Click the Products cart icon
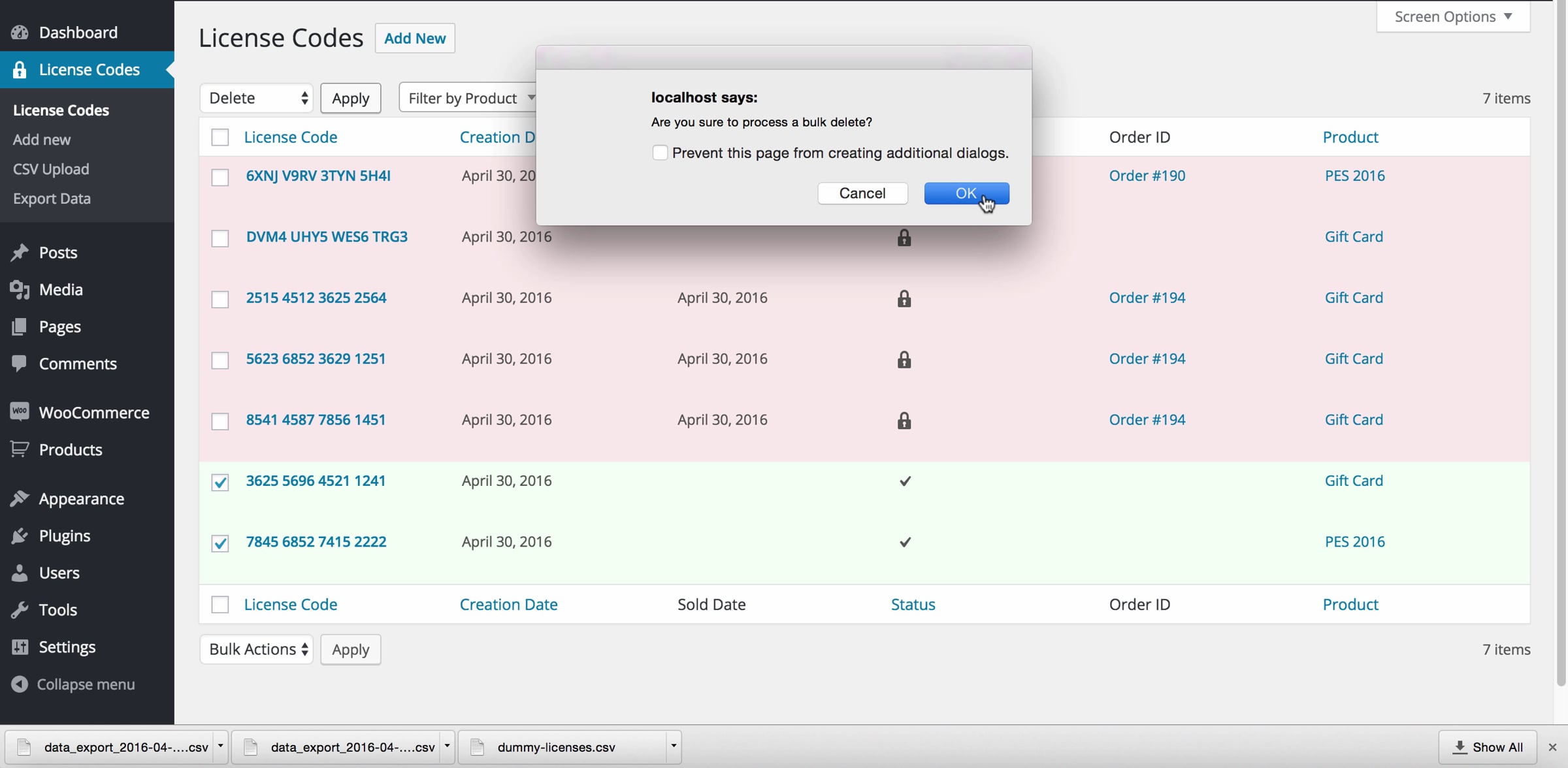This screenshot has width=1568, height=768. [20, 449]
